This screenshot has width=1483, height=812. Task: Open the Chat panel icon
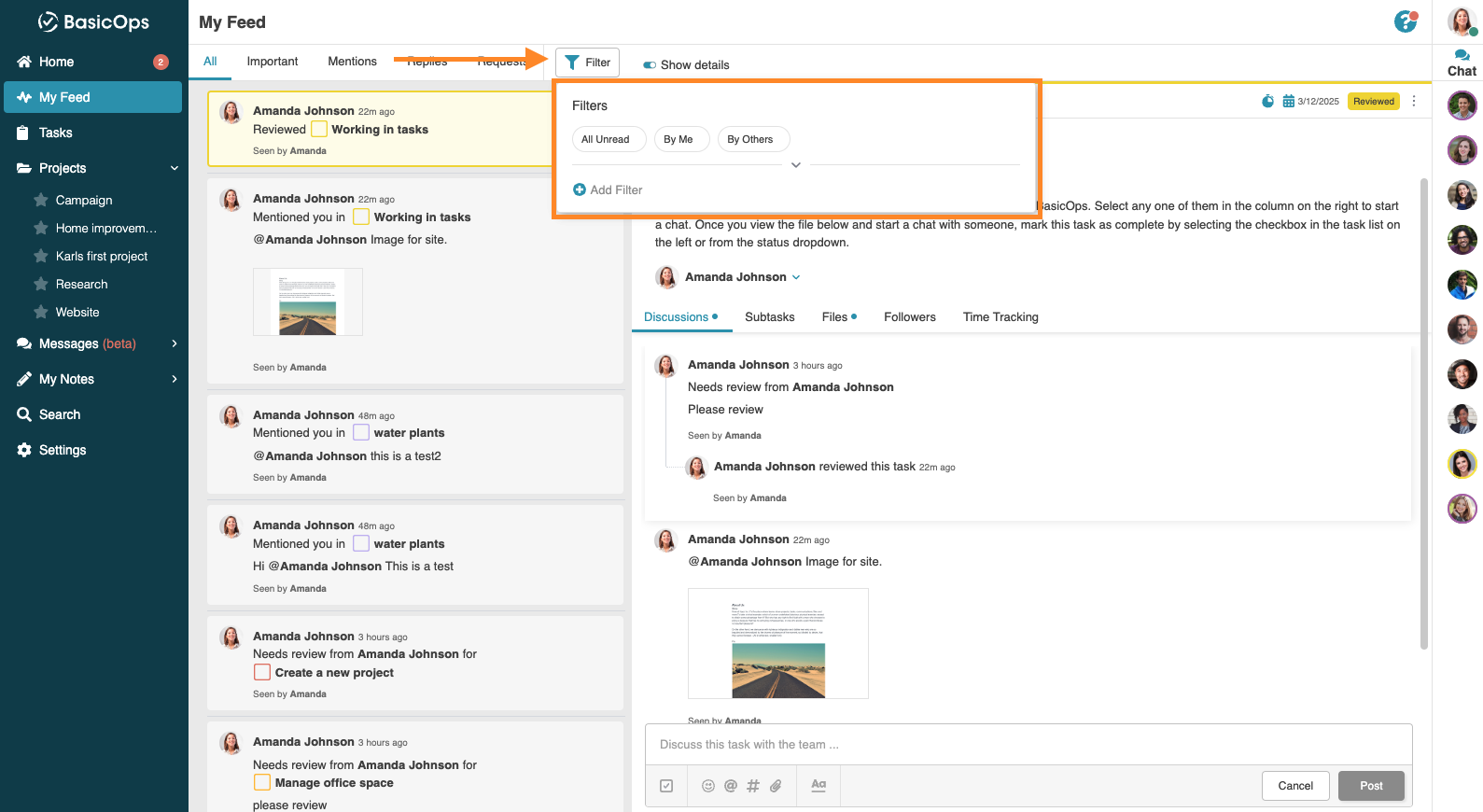1462,63
